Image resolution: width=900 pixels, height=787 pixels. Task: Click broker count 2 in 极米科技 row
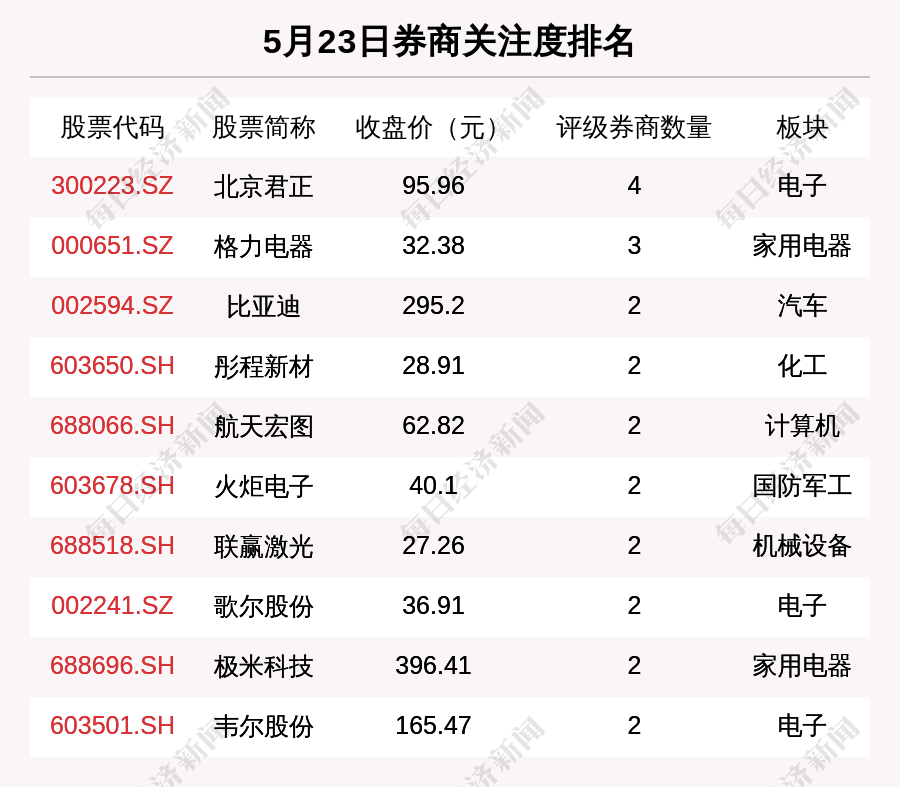[634, 666]
